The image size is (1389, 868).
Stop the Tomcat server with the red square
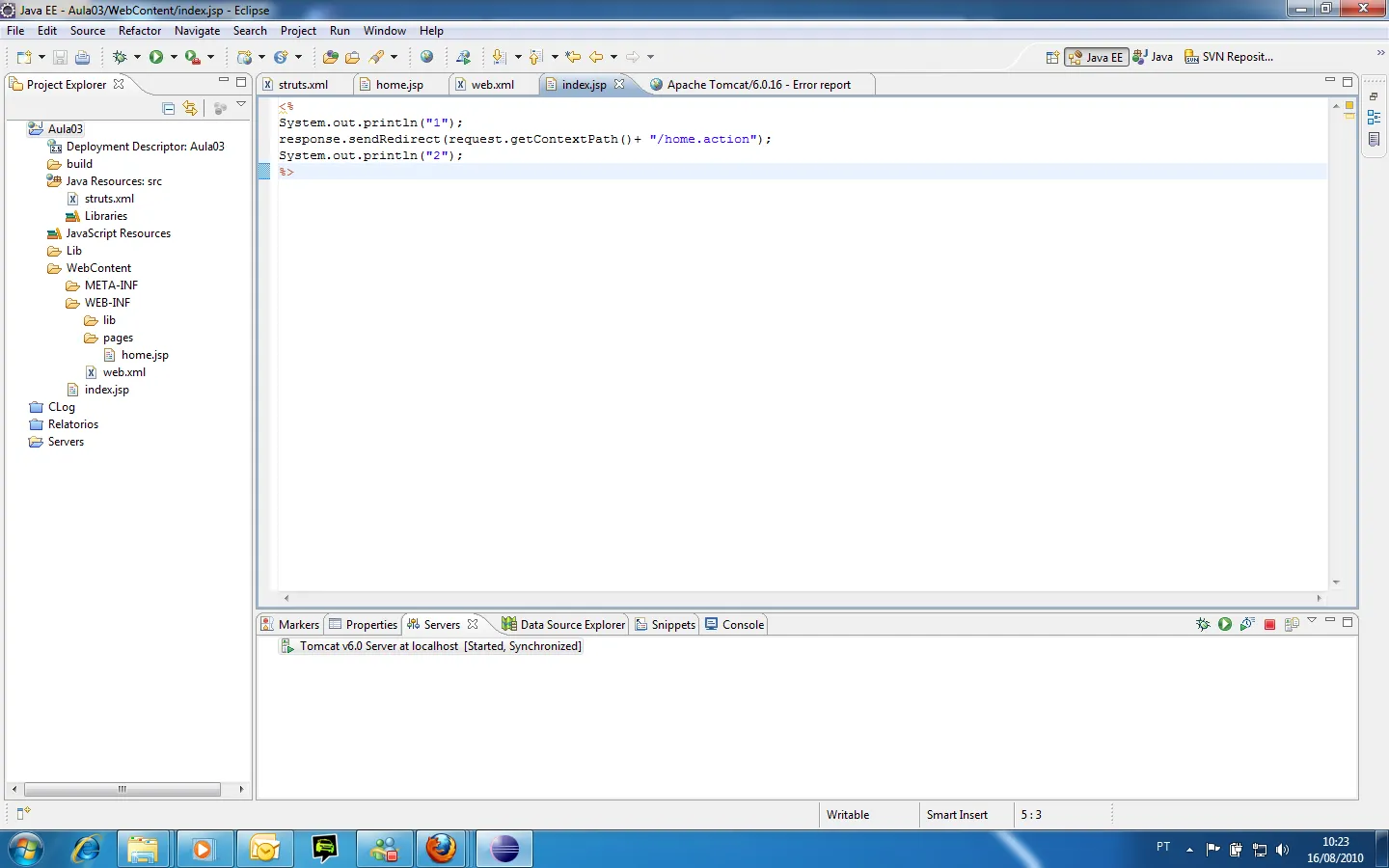[x=1269, y=624]
